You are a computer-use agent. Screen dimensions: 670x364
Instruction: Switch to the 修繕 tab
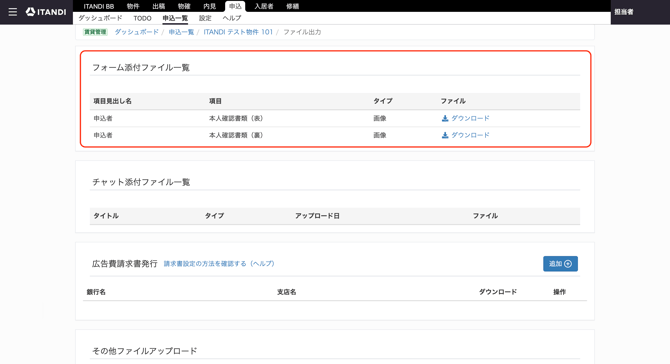293,6
